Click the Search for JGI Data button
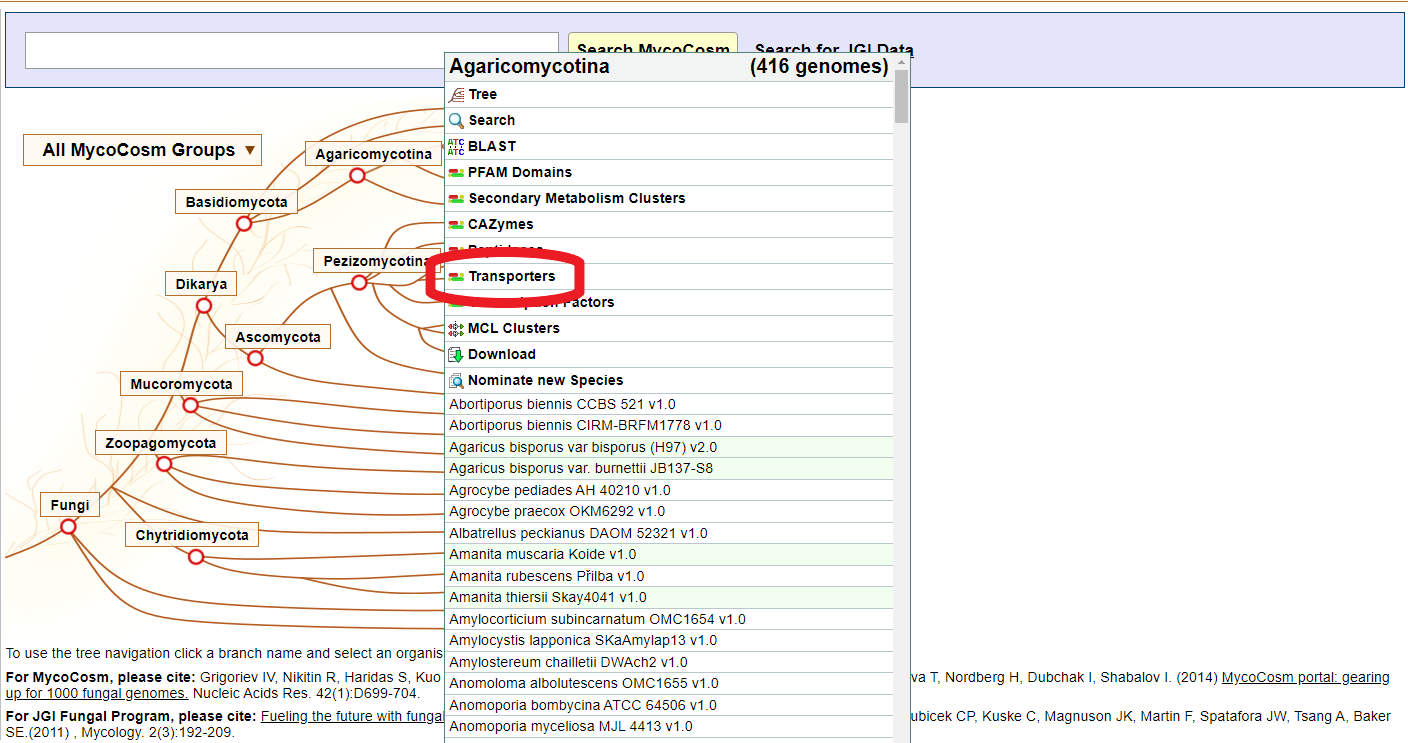1408x743 pixels. (x=834, y=49)
